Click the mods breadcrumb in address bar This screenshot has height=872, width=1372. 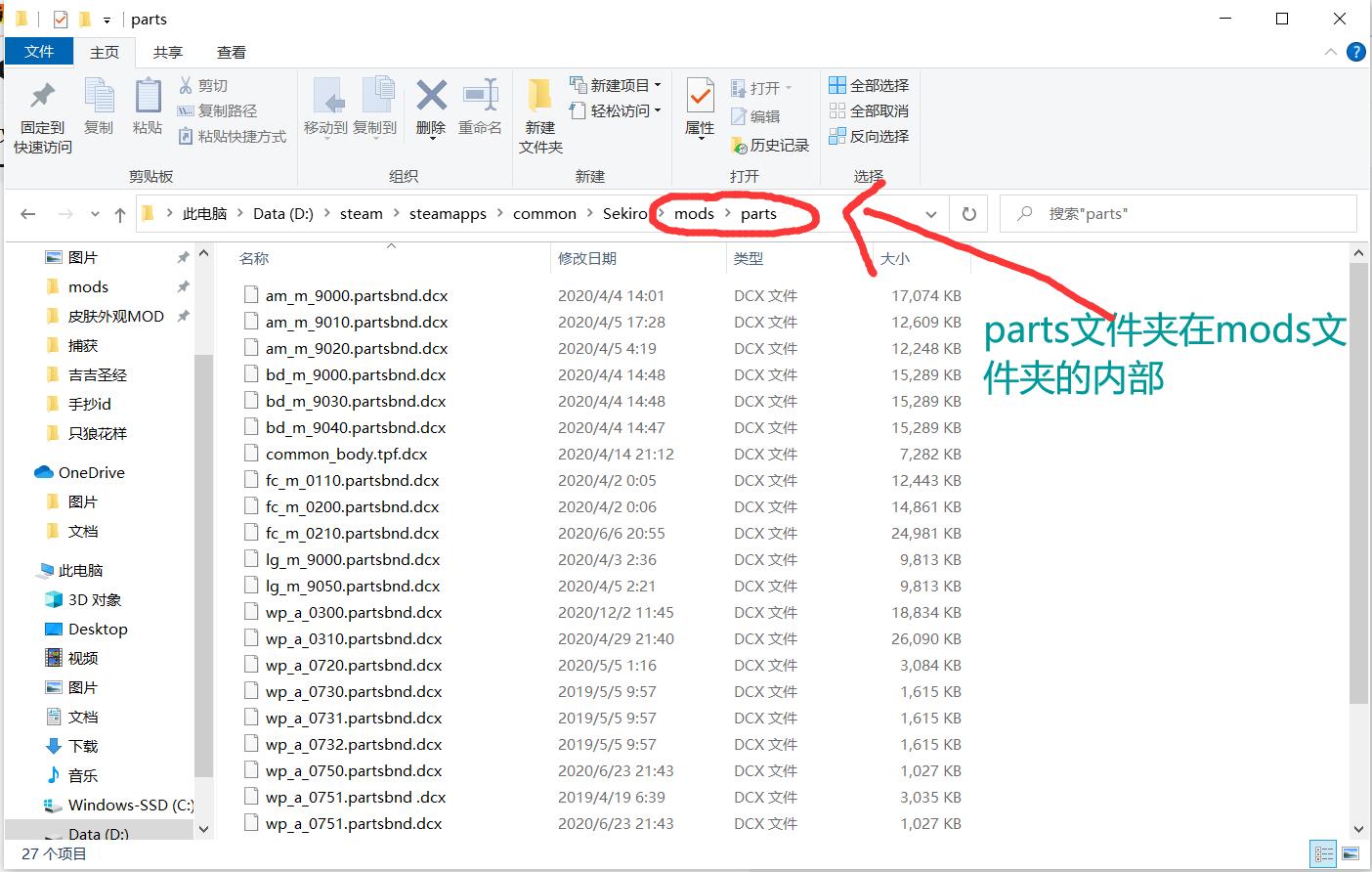pyautogui.click(x=694, y=214)
